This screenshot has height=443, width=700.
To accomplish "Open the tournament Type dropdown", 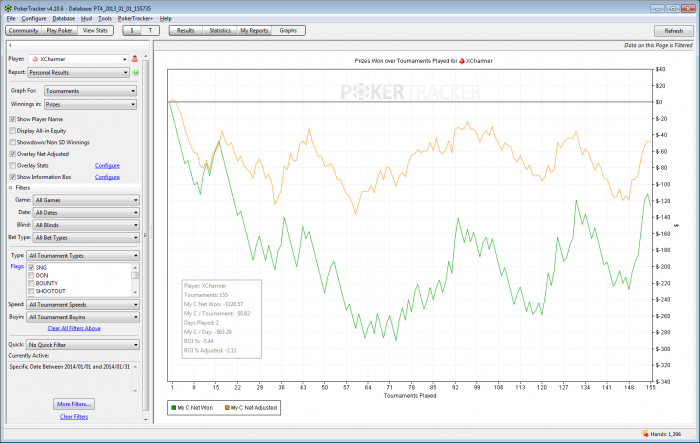I will point(83,255).
